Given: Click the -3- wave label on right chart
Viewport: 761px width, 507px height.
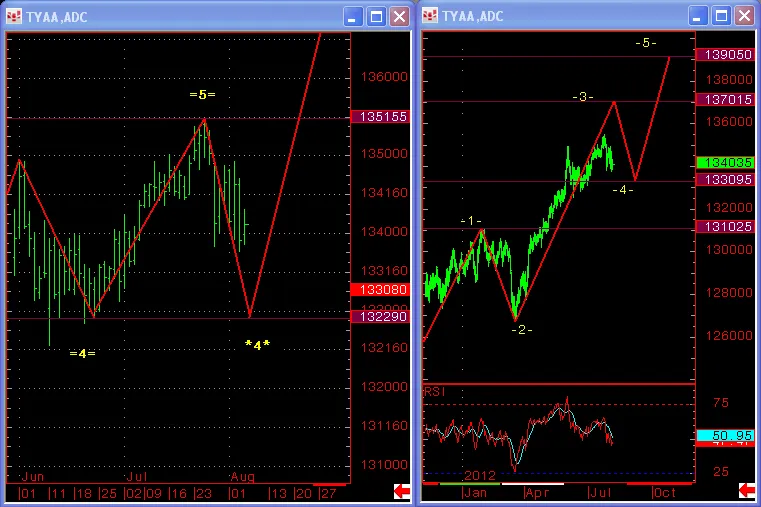Looking at the screenshot, I should [x=583, y=97].
